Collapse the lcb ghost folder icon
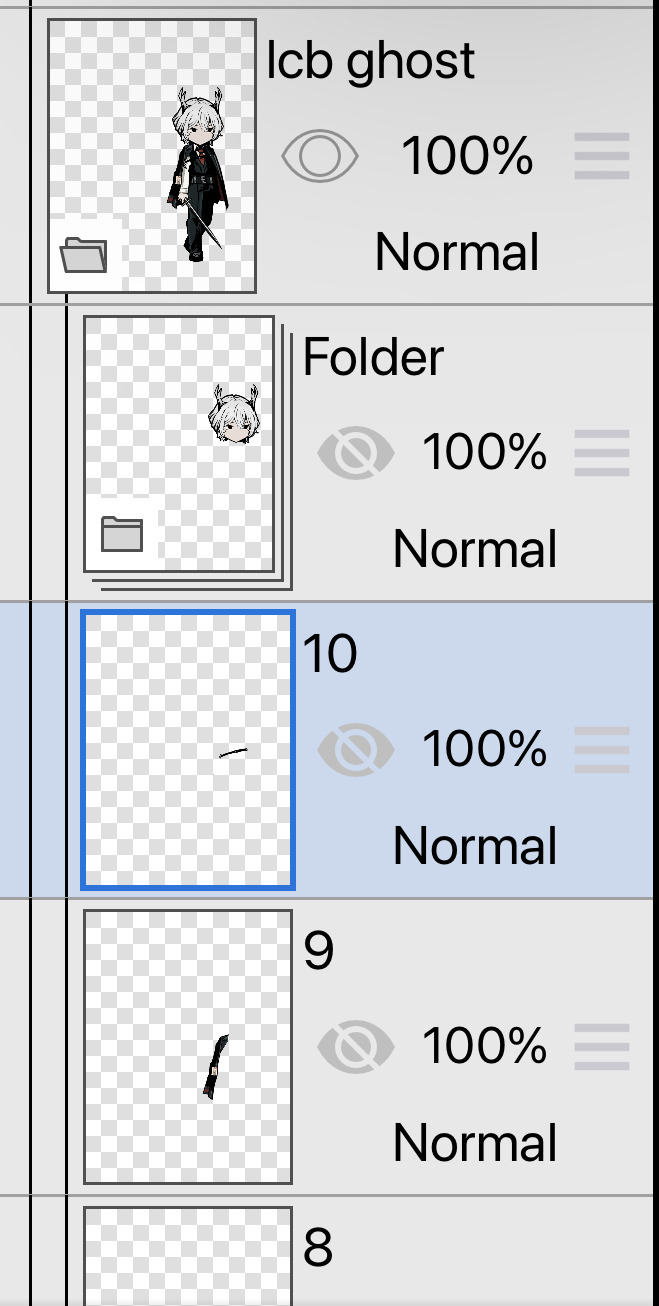This screenshot has height=1306, width=659. (x=83, y=255)
